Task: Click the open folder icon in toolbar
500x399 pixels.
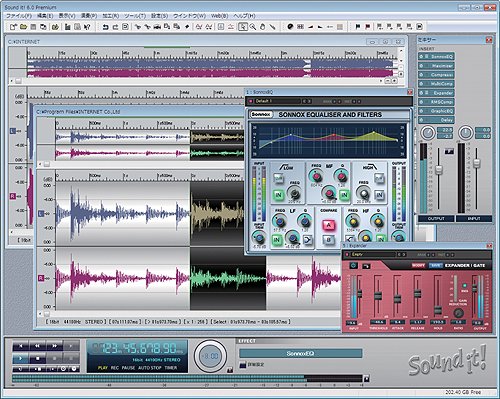Action: click(23, 27)
